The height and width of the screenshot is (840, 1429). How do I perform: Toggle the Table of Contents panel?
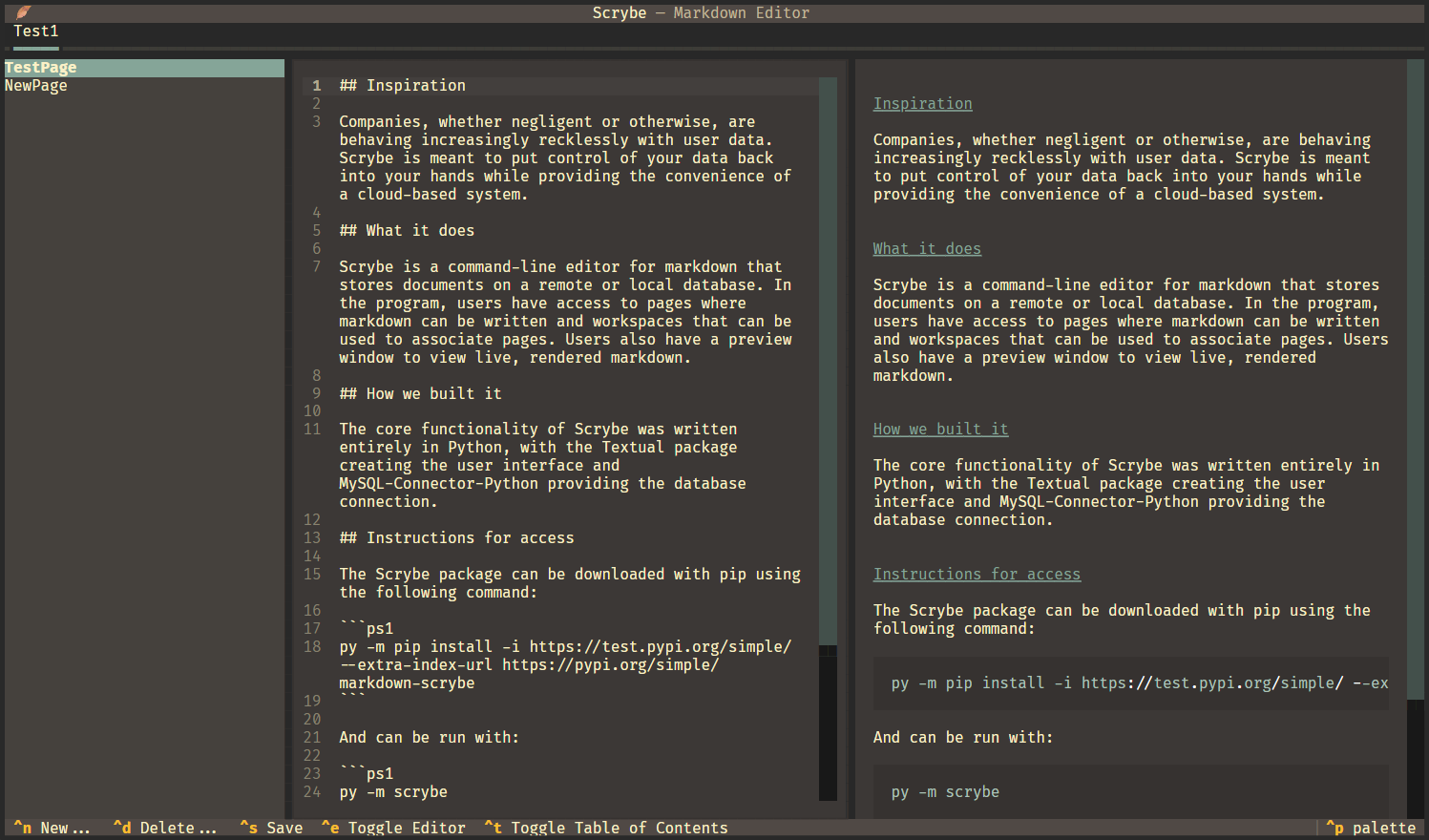coord(606,829)
